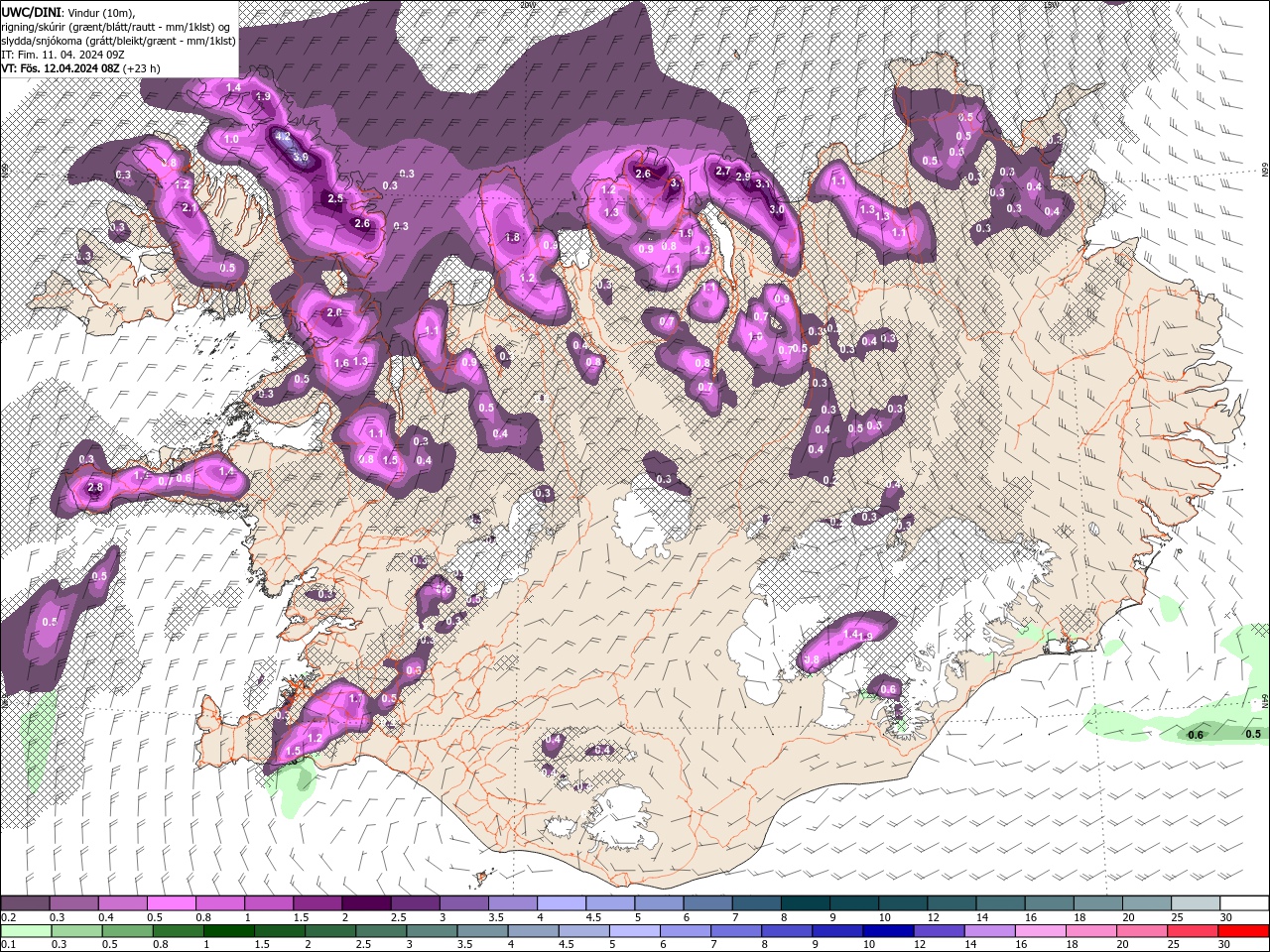Click the medium green rain swatch labeled 0.5
The image size is (1270, 952).
point(128,931)
